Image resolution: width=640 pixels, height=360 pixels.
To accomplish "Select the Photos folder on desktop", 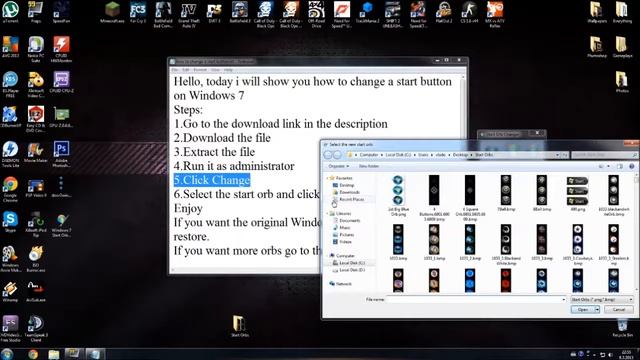I will point(622,82).
